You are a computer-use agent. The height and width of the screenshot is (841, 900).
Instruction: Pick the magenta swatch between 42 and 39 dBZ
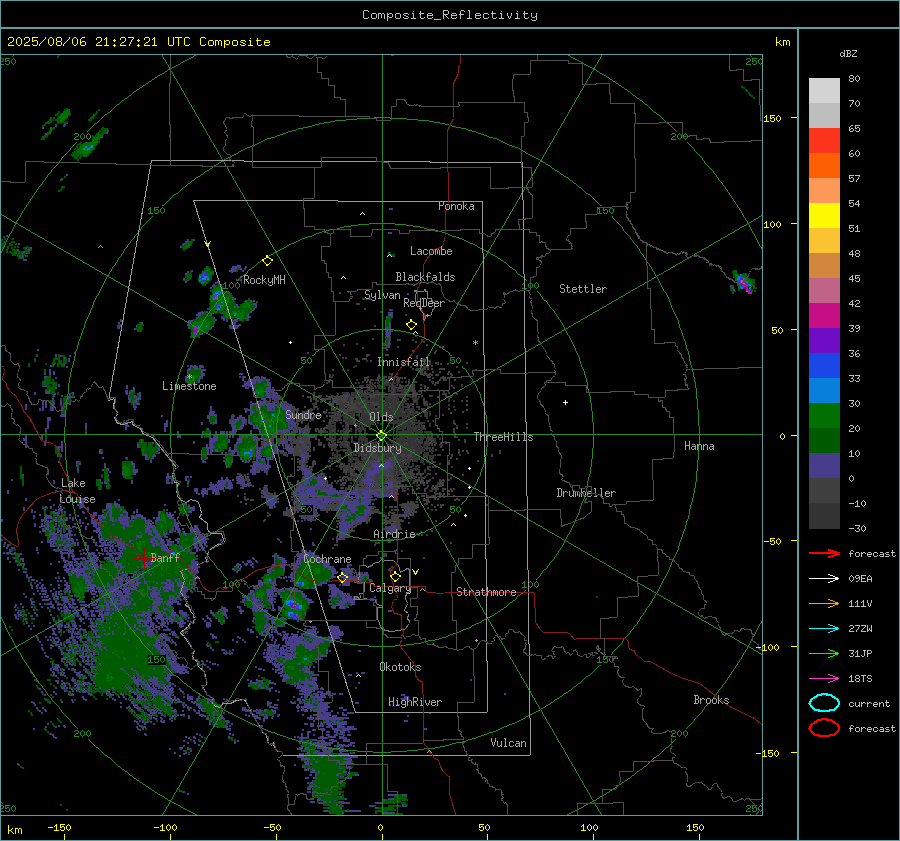click(824, 315)
